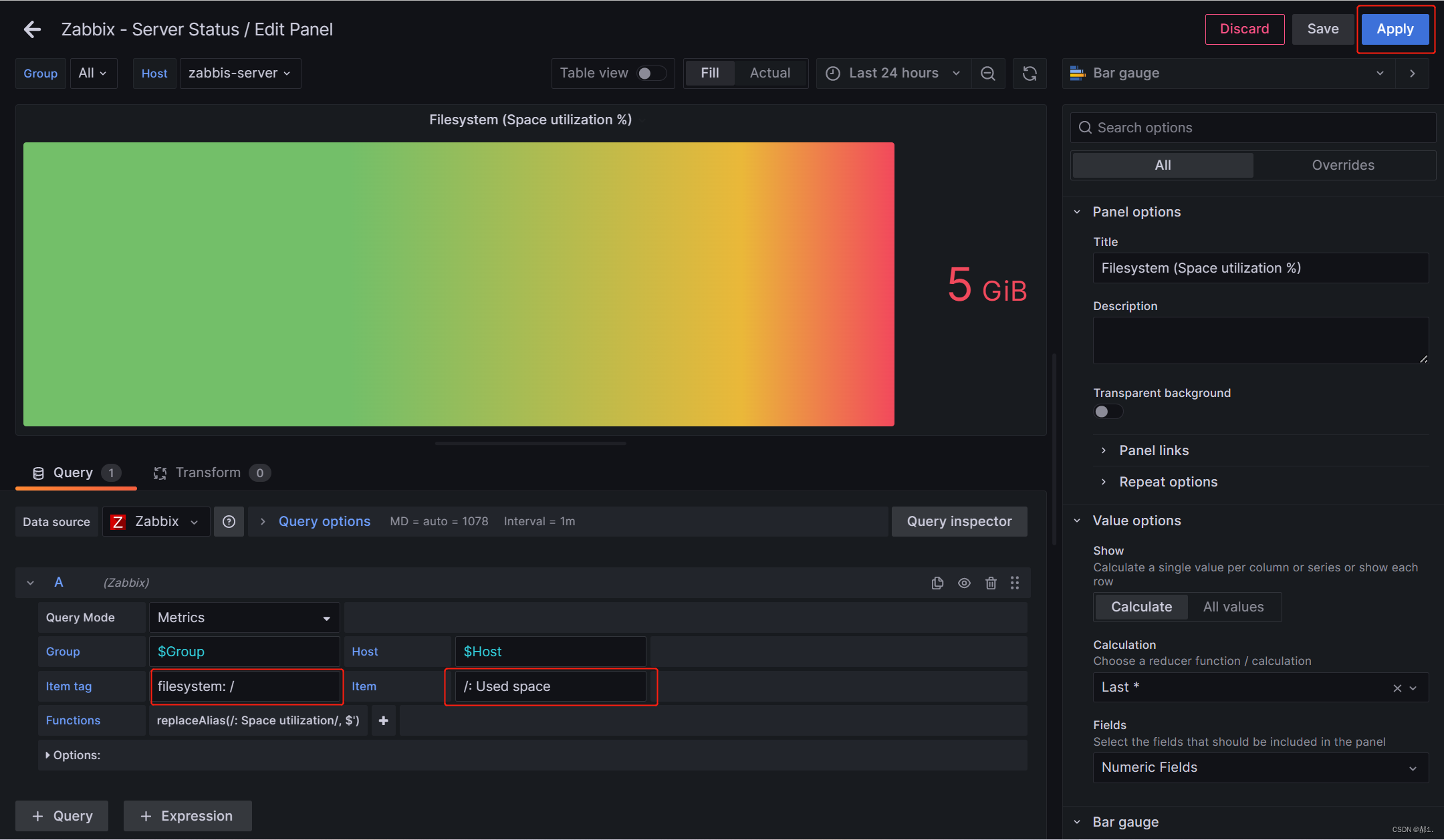This screenshot has width=1444, height=840.
Task: Delete query A with trash icon
Action: [x=991, y=583]
